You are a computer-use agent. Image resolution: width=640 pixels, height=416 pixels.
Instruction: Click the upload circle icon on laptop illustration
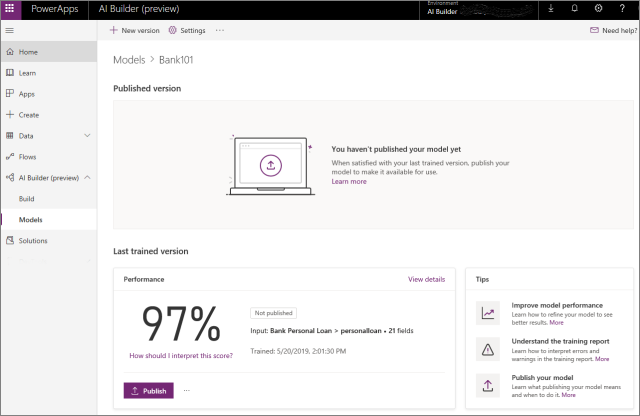pyautogui.click(x=271, y=165)
